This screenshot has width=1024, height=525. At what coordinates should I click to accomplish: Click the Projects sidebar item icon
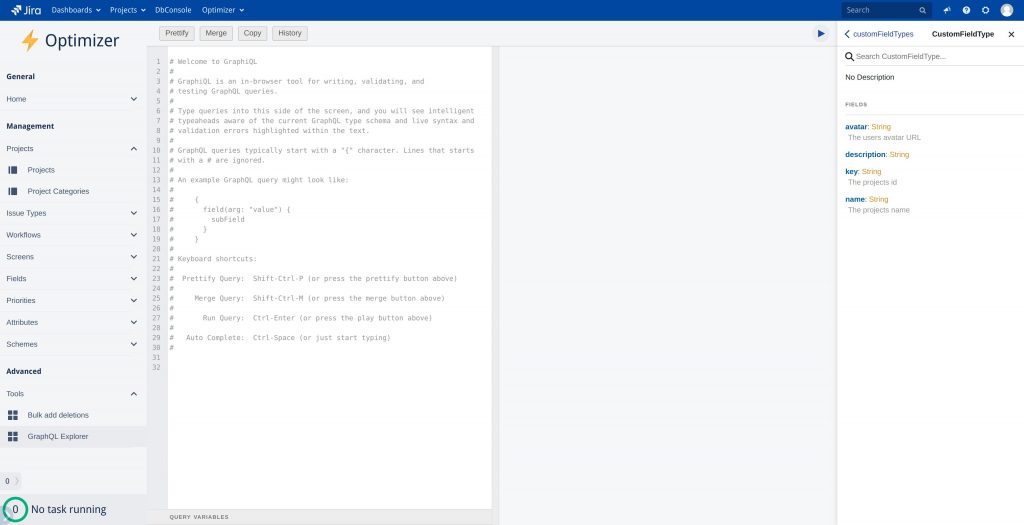point(12,170)
